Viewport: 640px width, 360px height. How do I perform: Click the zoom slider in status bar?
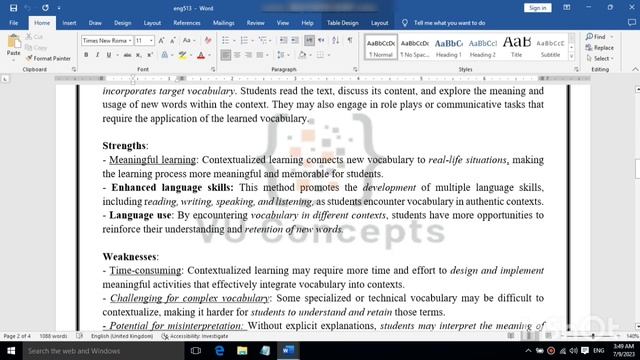tap(593, 336)
